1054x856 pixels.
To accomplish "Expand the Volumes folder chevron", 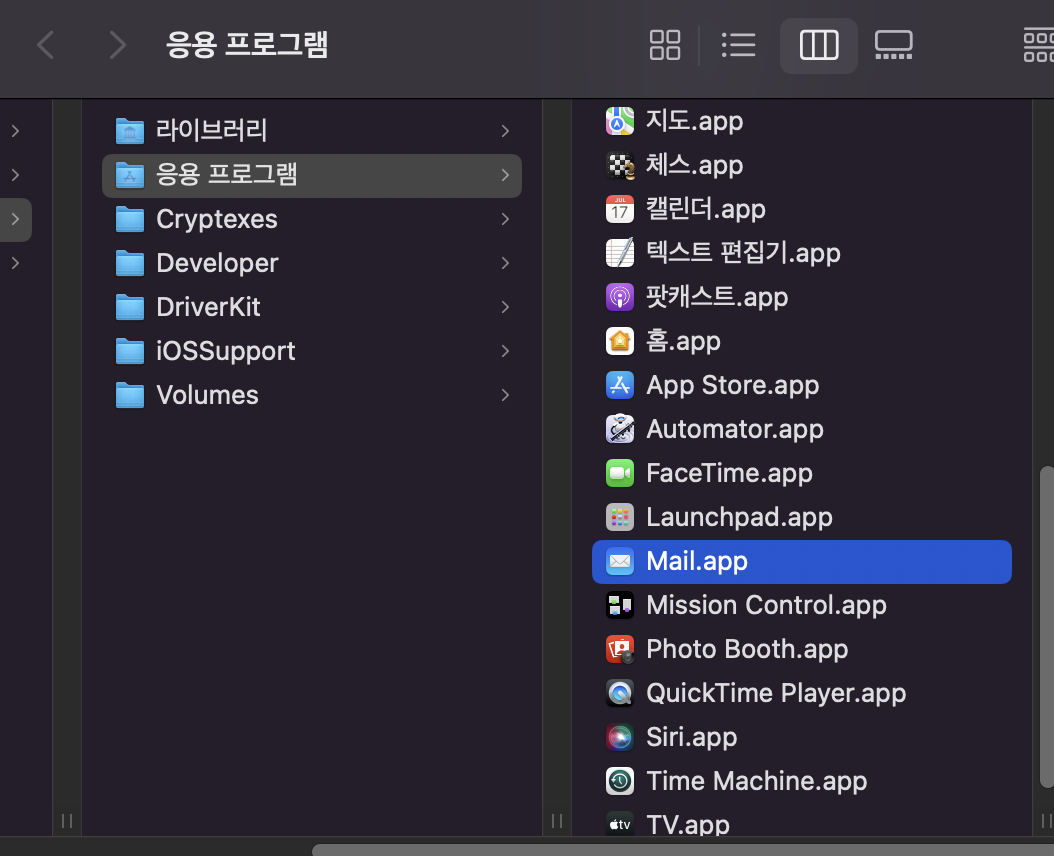I will 505,395.
